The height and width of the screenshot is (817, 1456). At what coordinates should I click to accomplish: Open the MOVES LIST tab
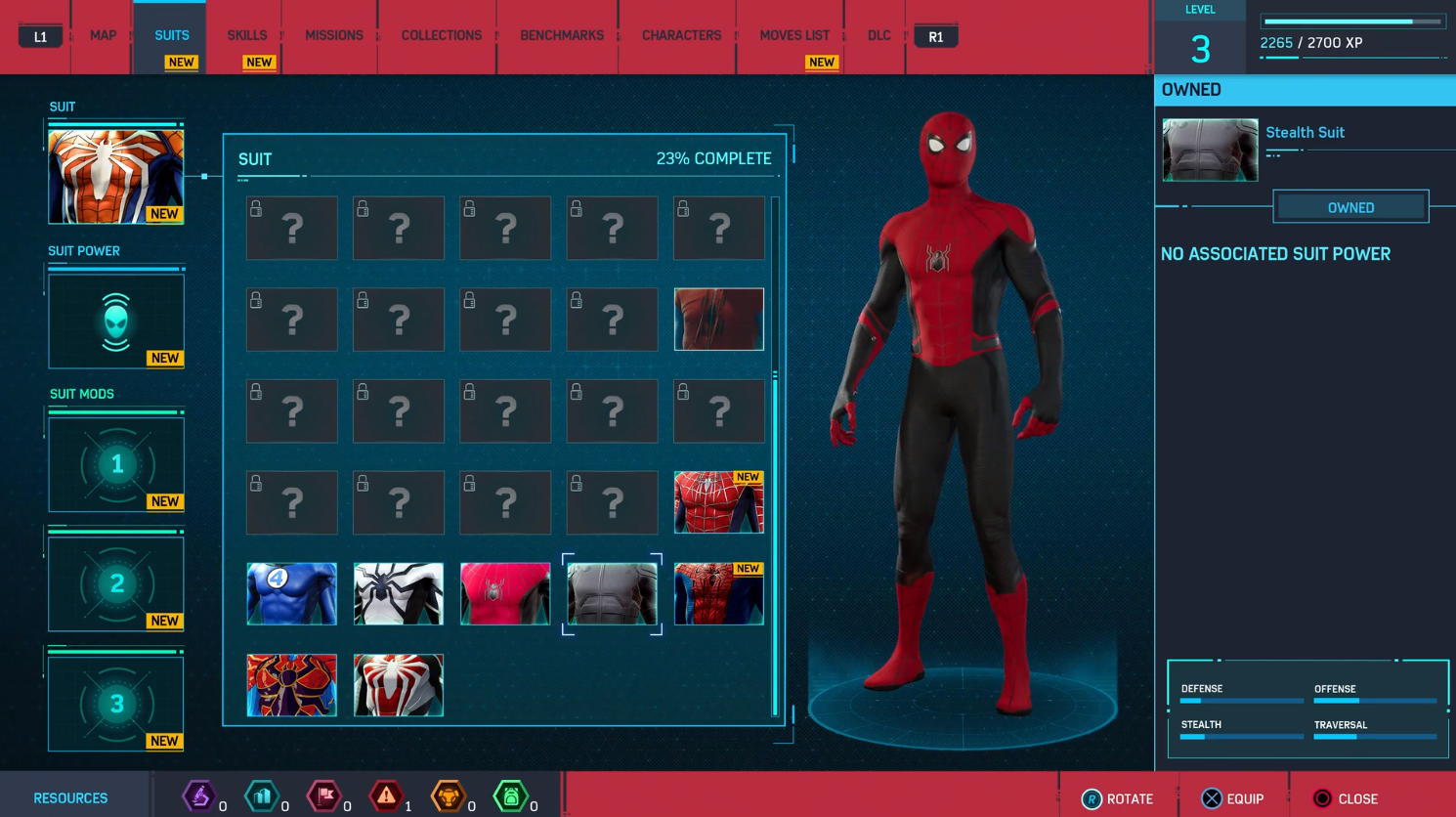tap(794, 35)
